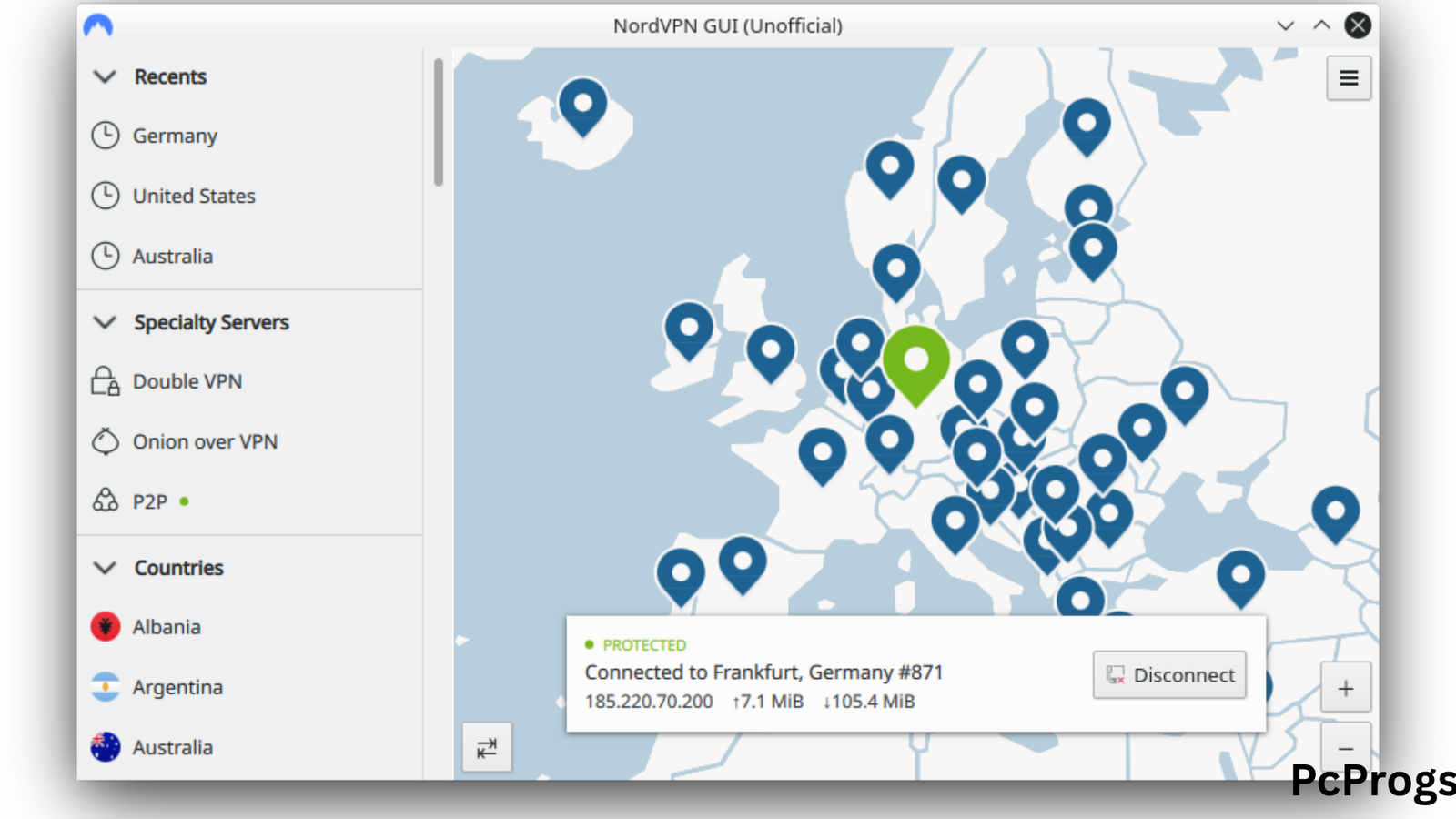Viewport: 1456px width, 819px height.
Task: Click the United Kingdom map pin
Action: pos(771,353)
